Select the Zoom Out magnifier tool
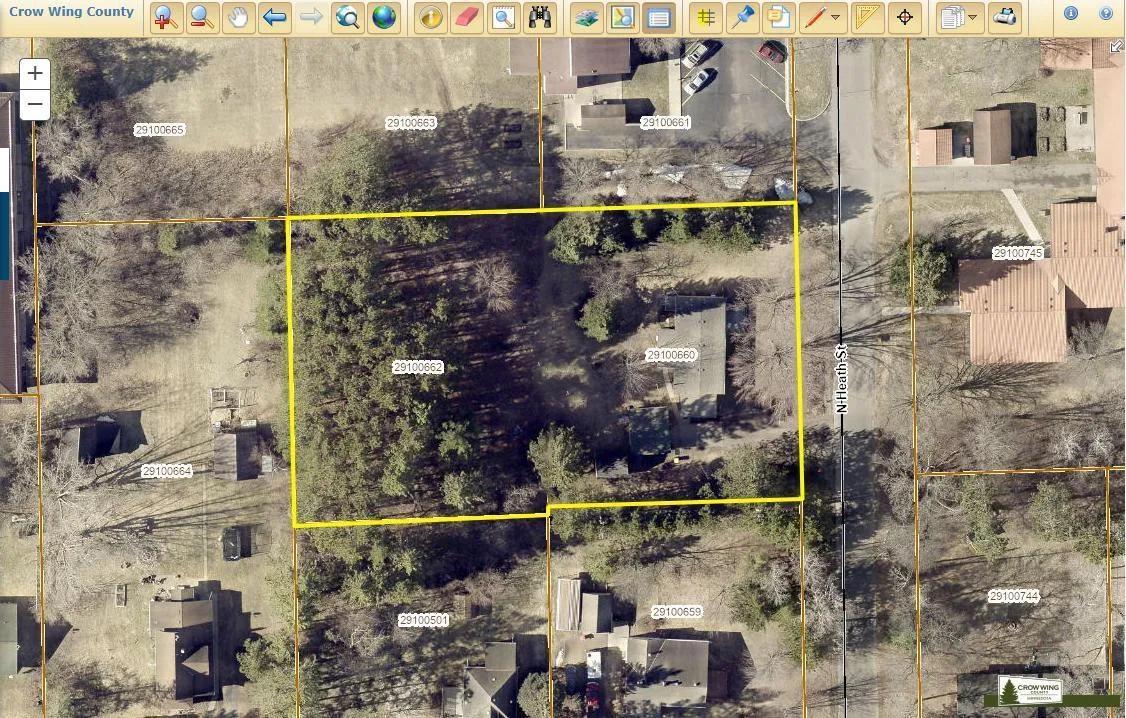Image resolution: width=1126 pixels, height=718 pixels. (x=203, y=17)
